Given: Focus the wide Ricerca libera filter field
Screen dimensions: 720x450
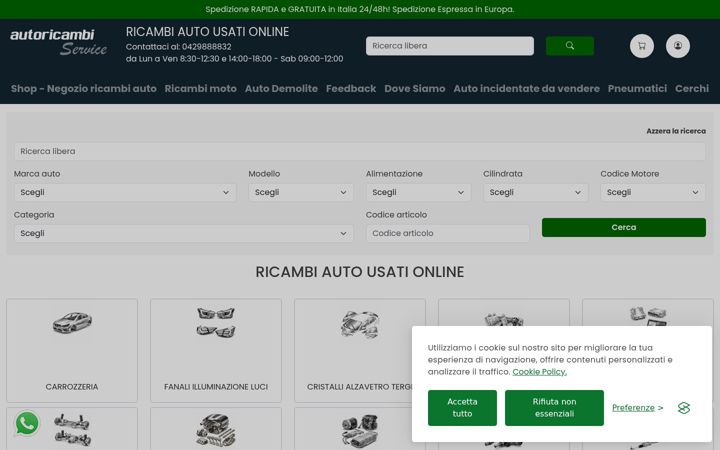Looking at the screenshot, I should (x=360, y=151).
